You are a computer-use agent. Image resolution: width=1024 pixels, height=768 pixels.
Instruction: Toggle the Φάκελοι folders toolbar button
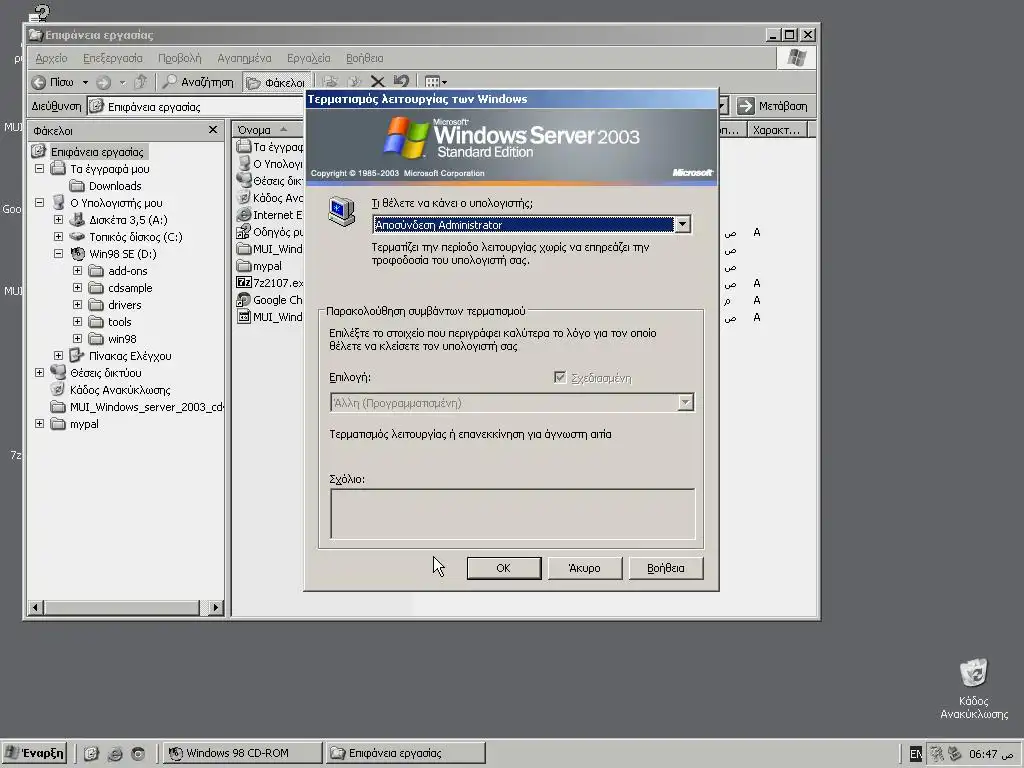(275, 82)
